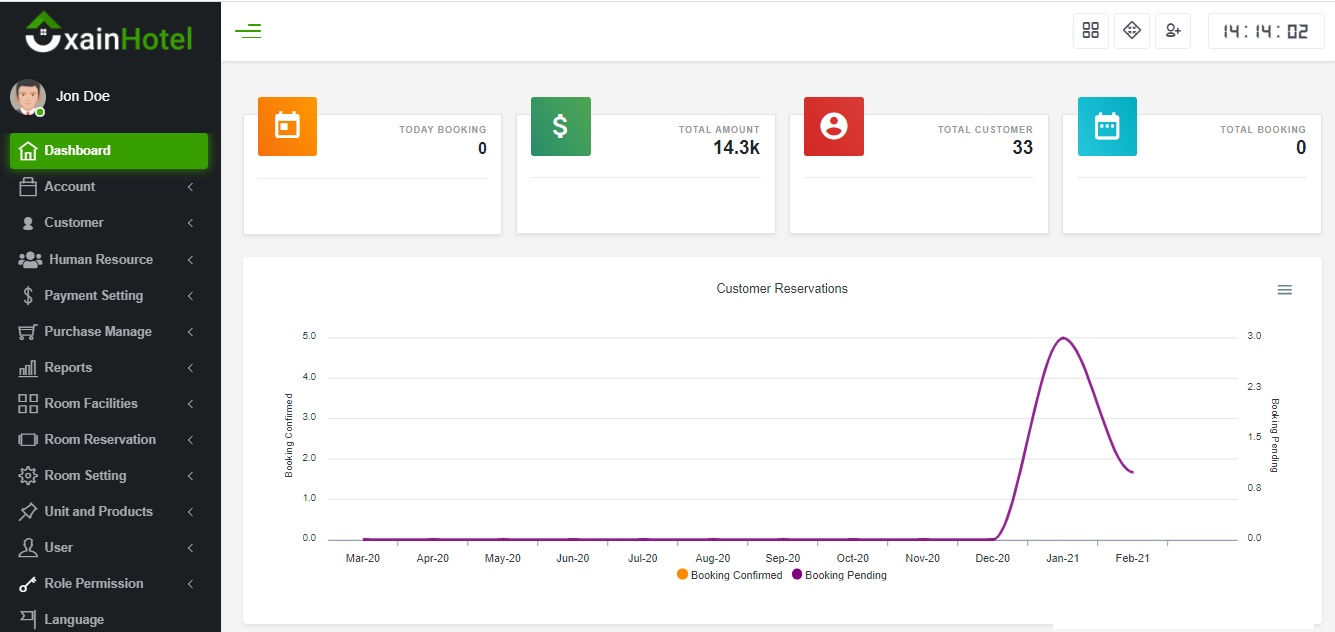The height and width of the screenshot is (632, 1335).
Task: Open the chart hamburger menu icon
Action: pos(1284,290)
